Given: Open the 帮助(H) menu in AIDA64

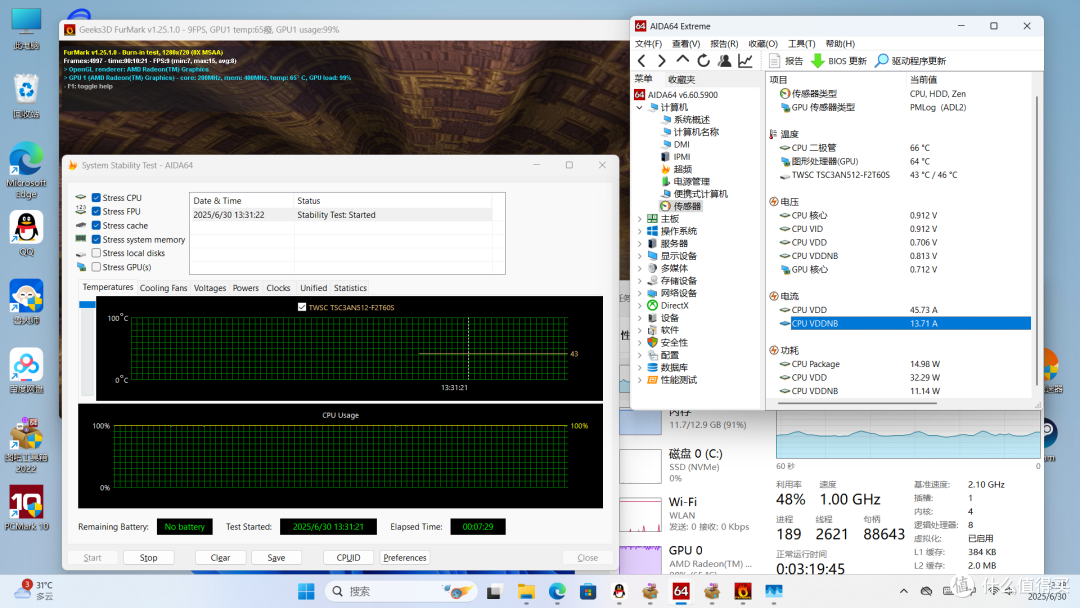Looking at the screenshot, I should pyautogui.click(x=840, y=43).
